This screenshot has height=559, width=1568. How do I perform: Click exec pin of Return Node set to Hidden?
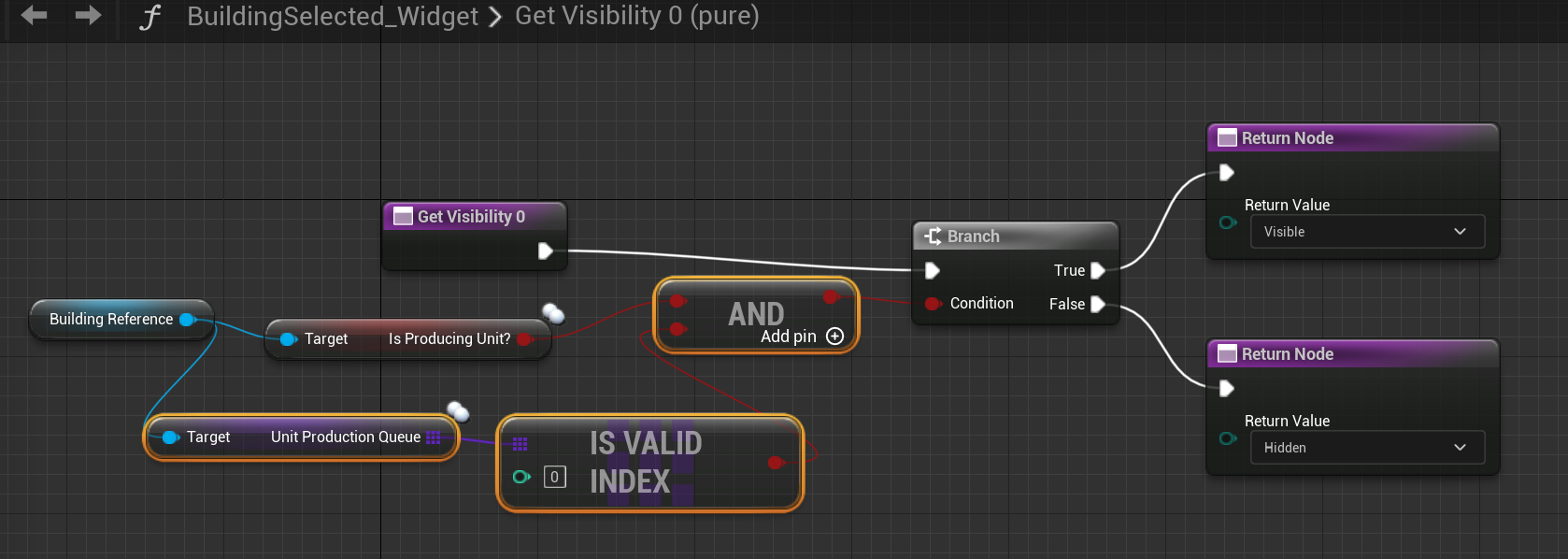1227,388
